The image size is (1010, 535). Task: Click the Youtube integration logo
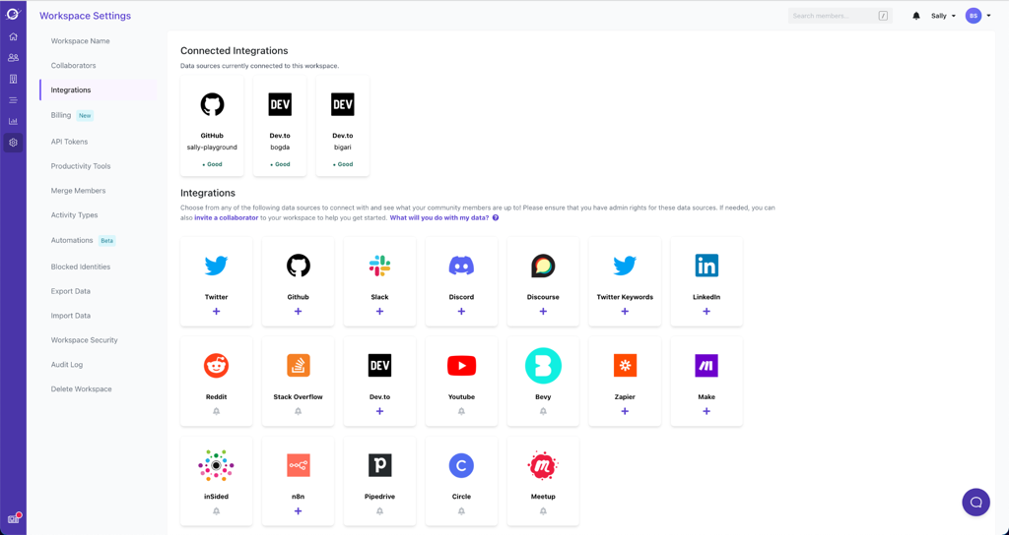pyautogui.click(x=461, y=365)
